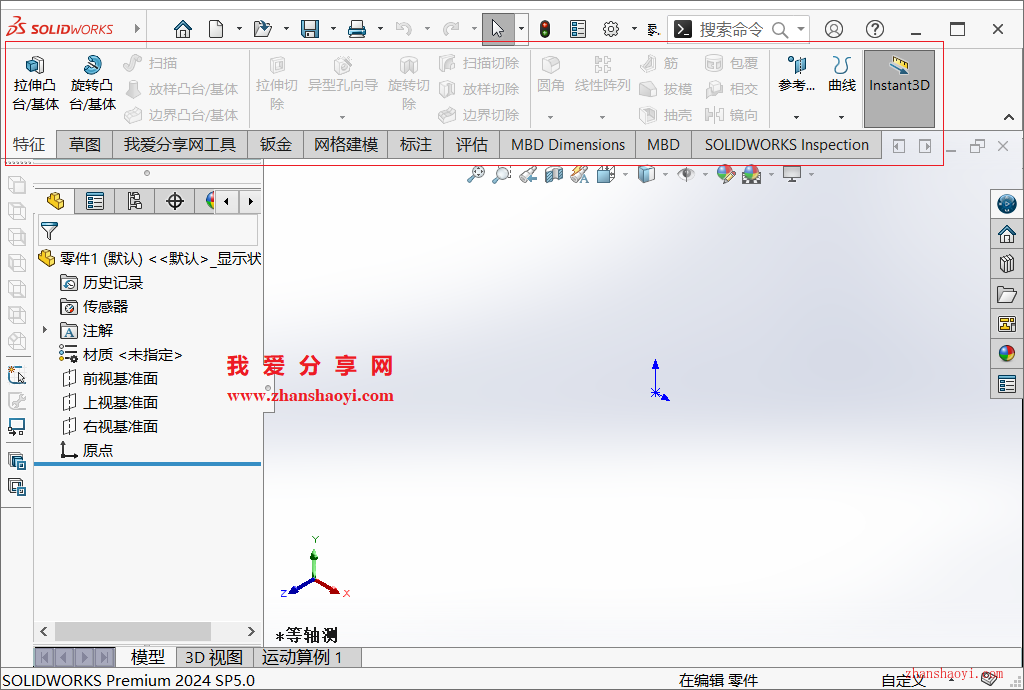The height and width of the screenshot is (690, 1024).
Task: Print using the printer icon
Action: (357, 29)
